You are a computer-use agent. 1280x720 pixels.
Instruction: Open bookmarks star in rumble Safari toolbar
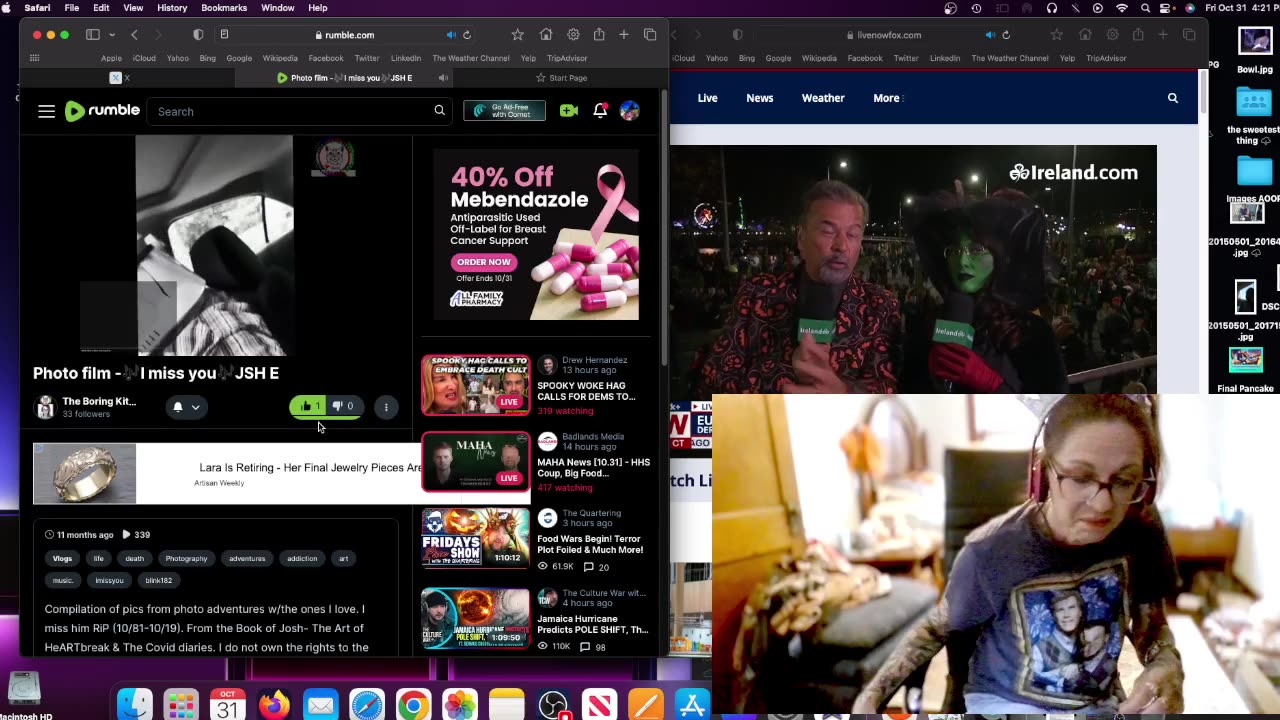(x=517, y=35)
